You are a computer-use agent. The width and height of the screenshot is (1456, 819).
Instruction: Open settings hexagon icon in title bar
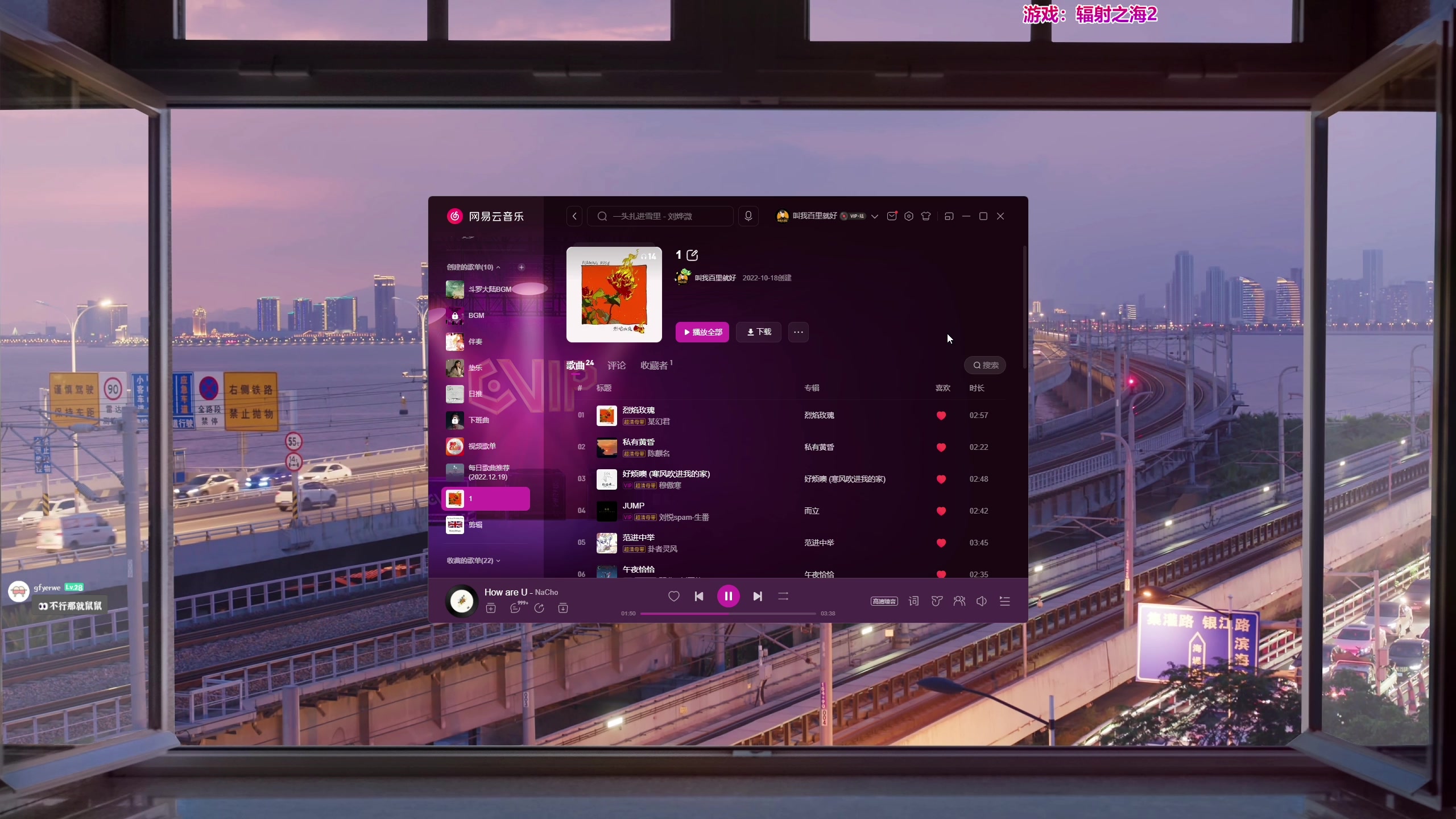[x=909, y=216]
